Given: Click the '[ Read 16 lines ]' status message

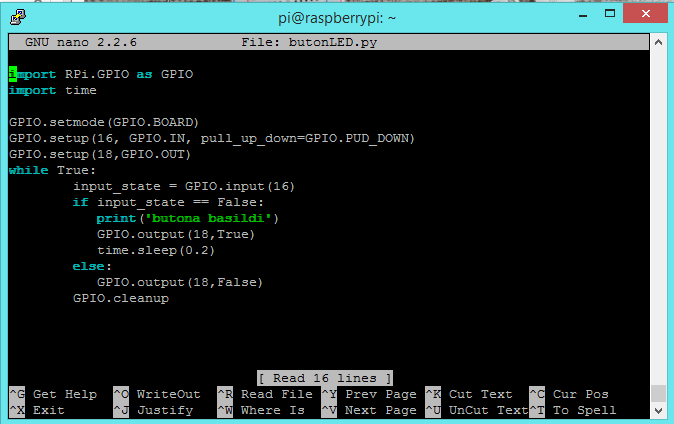Looking at the screenshot, I should pos(325,378).
